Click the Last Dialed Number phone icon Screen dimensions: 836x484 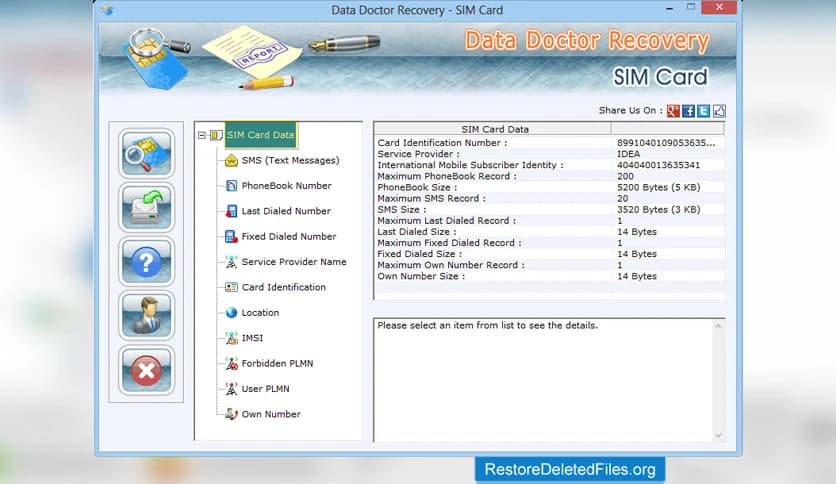(231, 211)
